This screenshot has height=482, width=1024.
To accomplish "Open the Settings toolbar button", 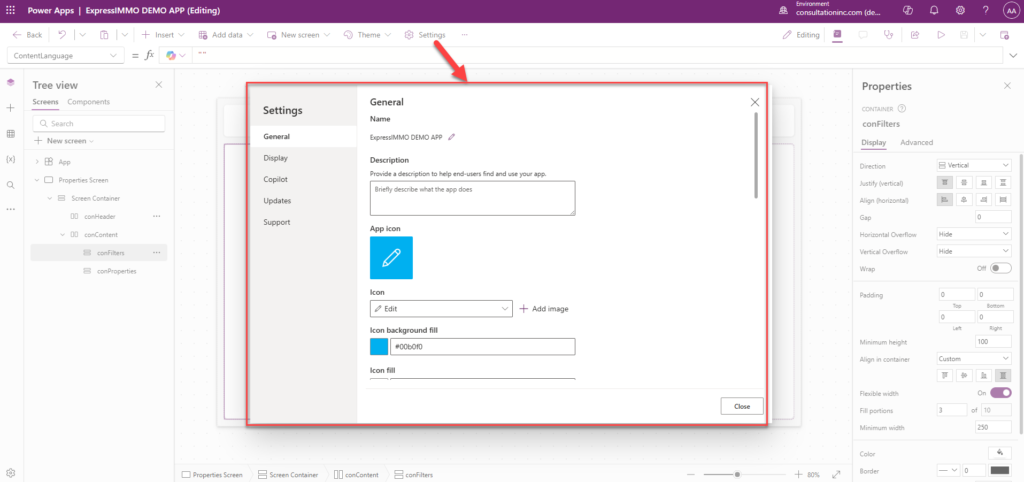I will point(425,35).
